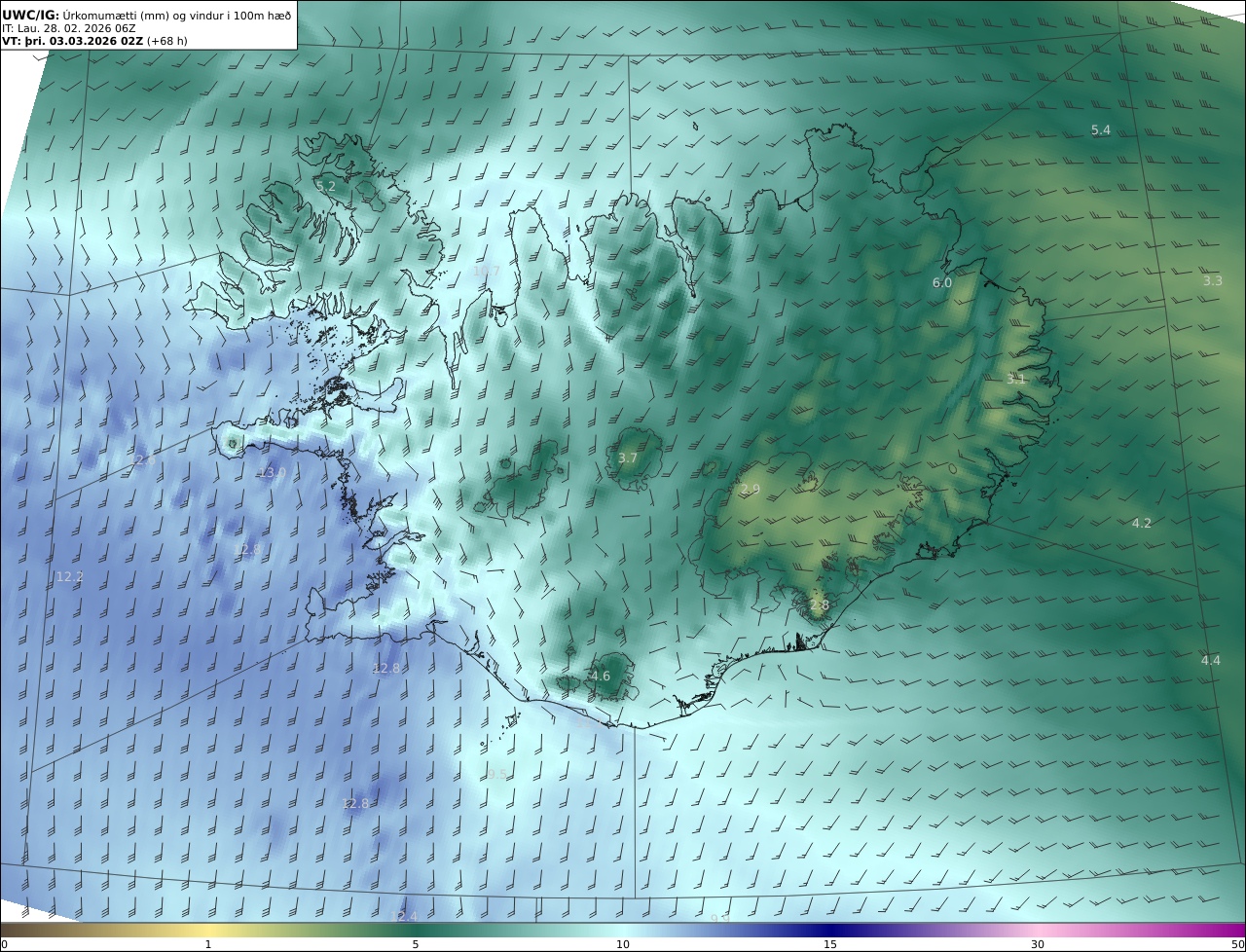Image resolution: width=1246 pixels, height=952 pixels.
Task: Click the map title 'UWC/IG: Úrkomumætti (mm)' line
Action: pos(146,15)
